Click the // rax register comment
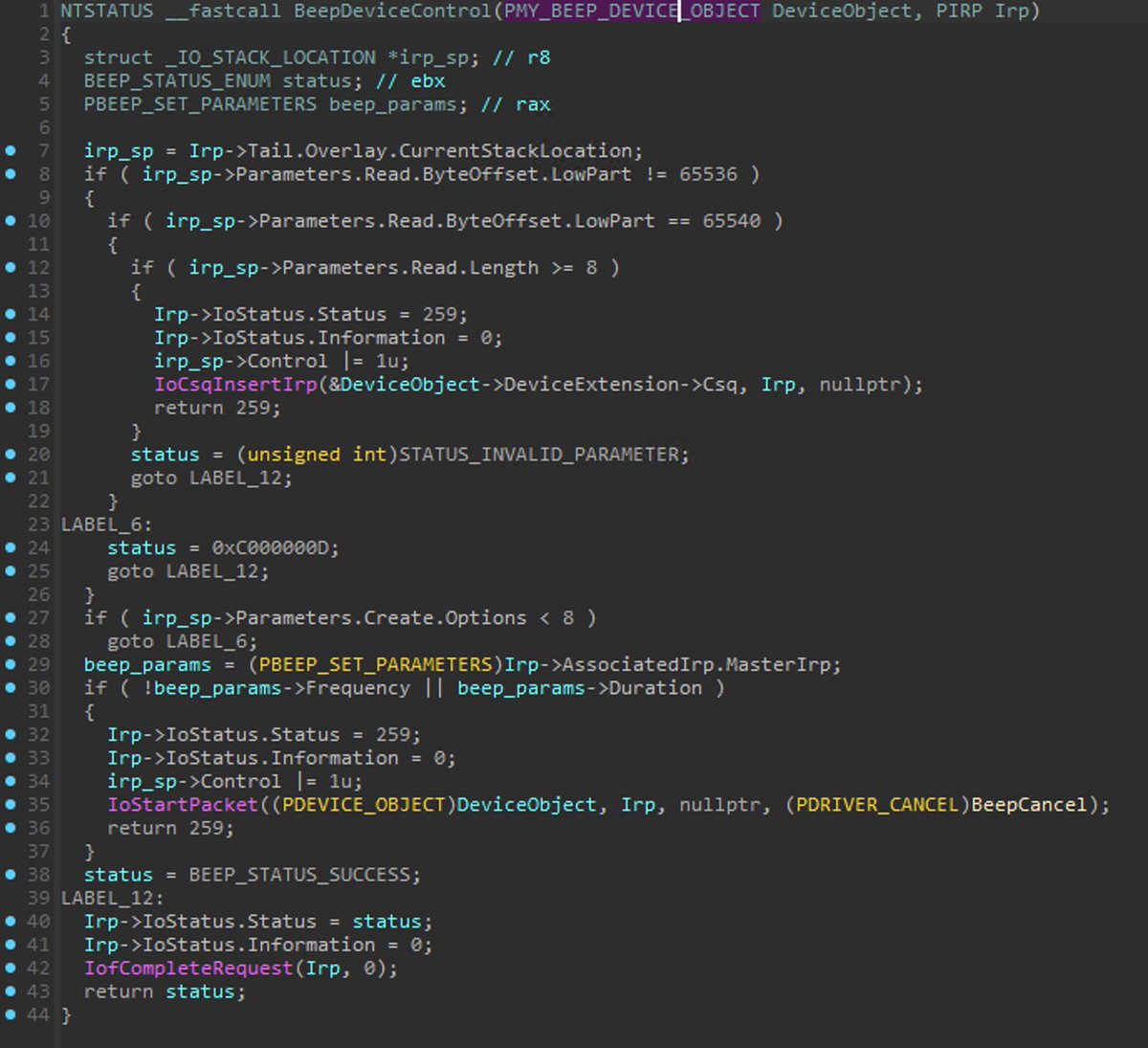The height and width of the screenshot is (1048, 1148). (516, 104)
